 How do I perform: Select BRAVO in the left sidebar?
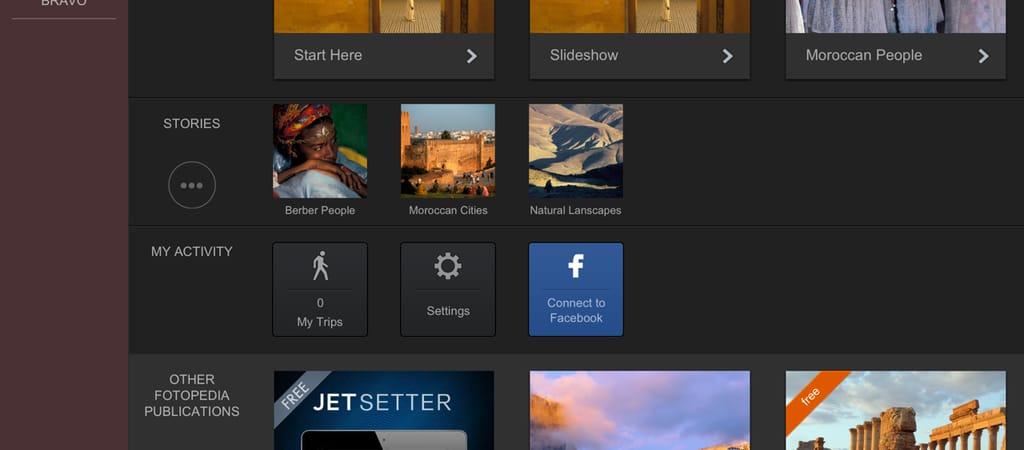pos(63,4)
